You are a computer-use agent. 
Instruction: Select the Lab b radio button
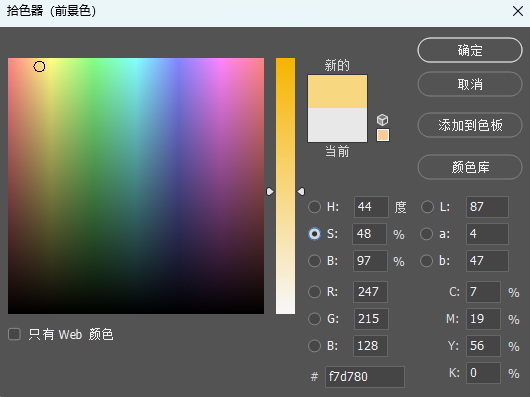(426, 261)
